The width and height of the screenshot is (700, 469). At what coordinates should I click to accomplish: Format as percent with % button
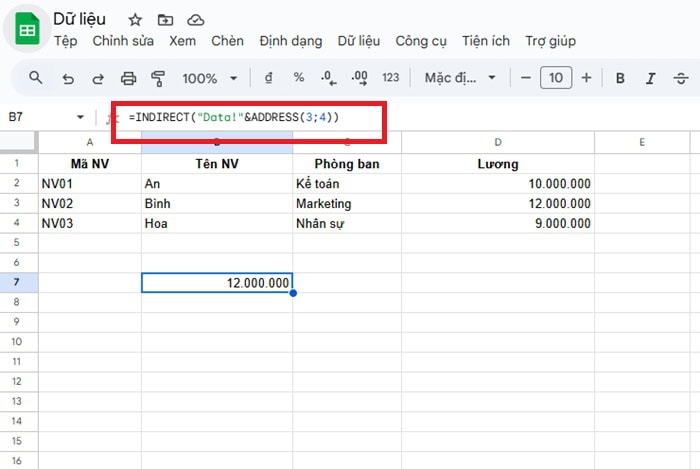point(298,78)
